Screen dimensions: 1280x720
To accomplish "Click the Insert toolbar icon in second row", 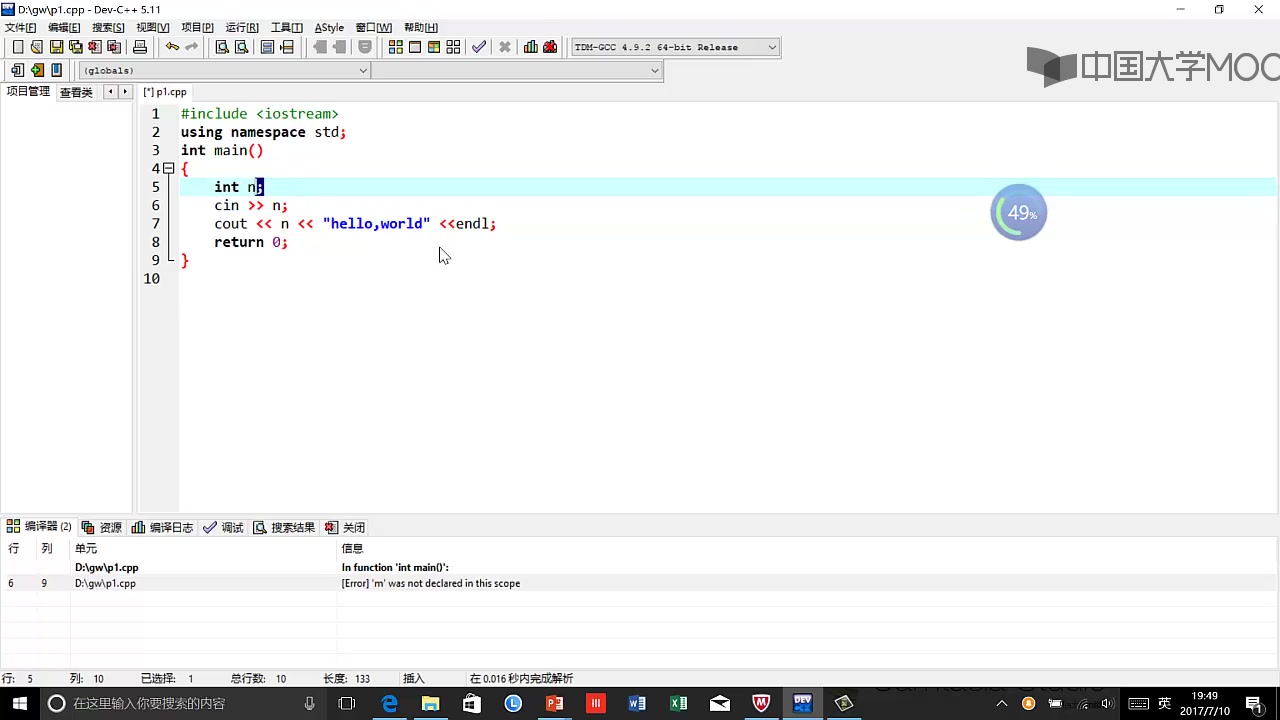I will point(17,70).
